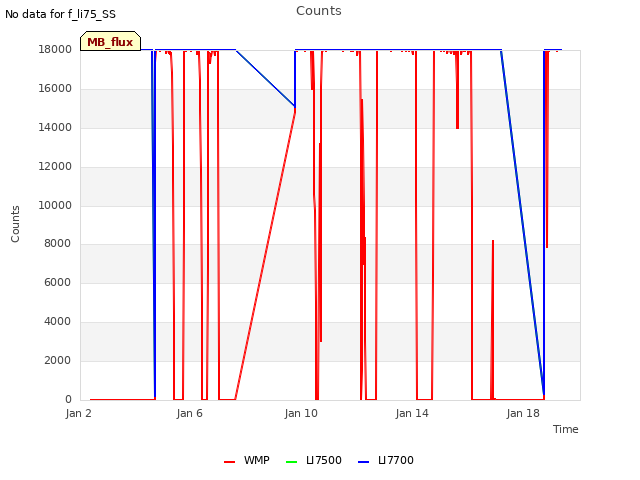Toggle the LI7500 legend entry
The image size is (640, 480).
[313, 460]
